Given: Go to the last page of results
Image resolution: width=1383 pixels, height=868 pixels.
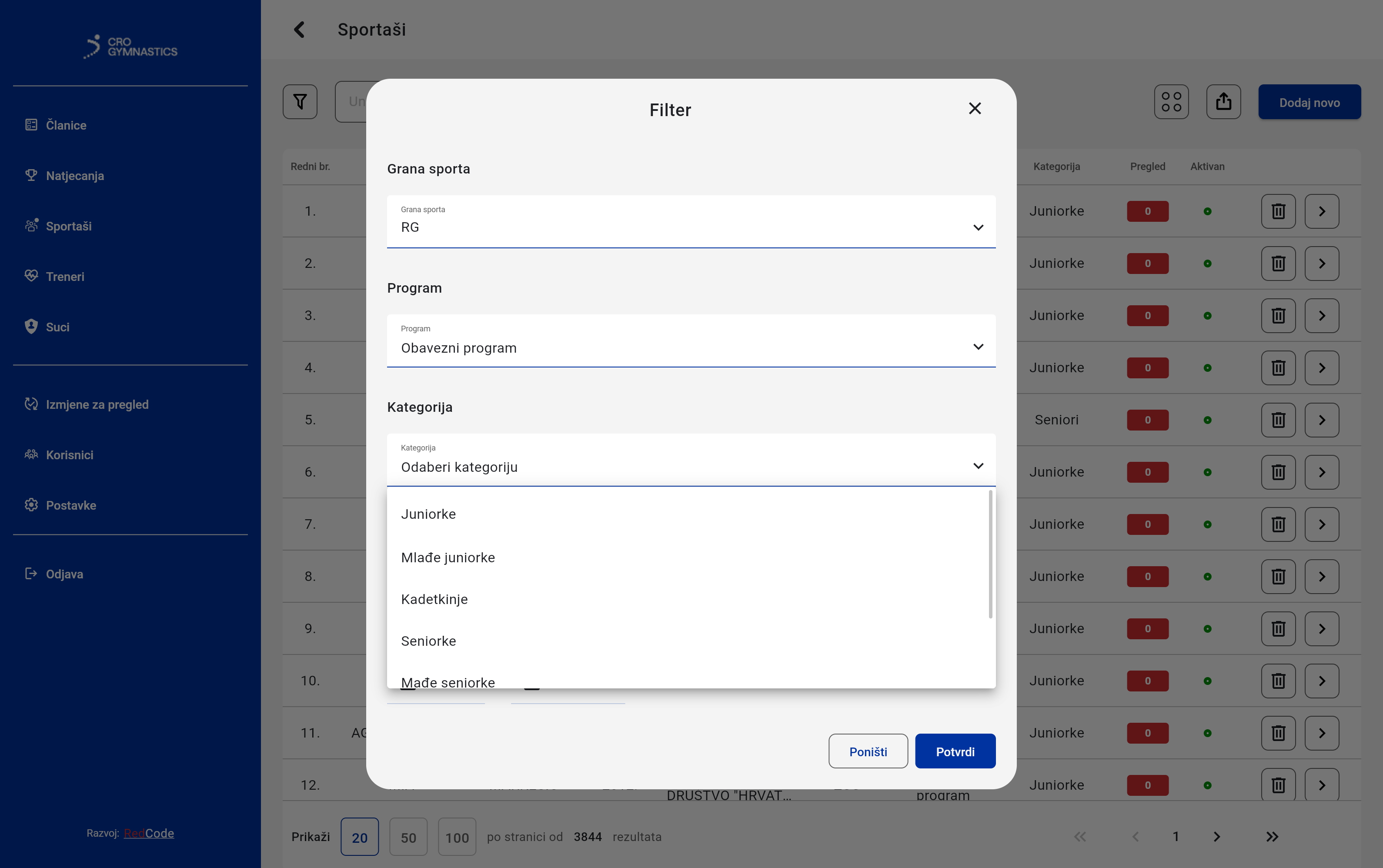Looking at the screenshot, I should tap(1272, 836).
